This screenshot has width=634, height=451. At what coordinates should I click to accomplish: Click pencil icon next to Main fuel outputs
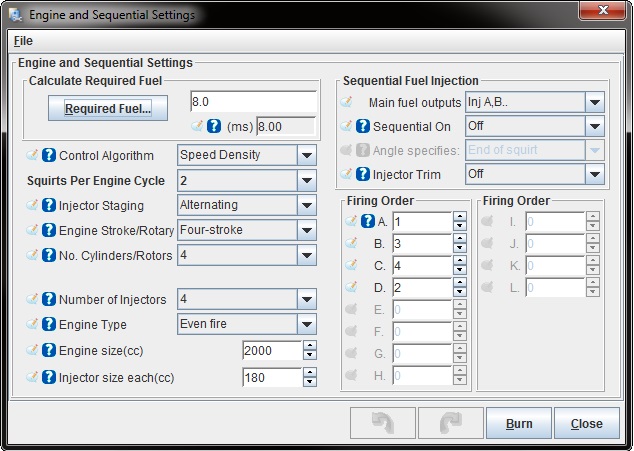coord(347,102)
